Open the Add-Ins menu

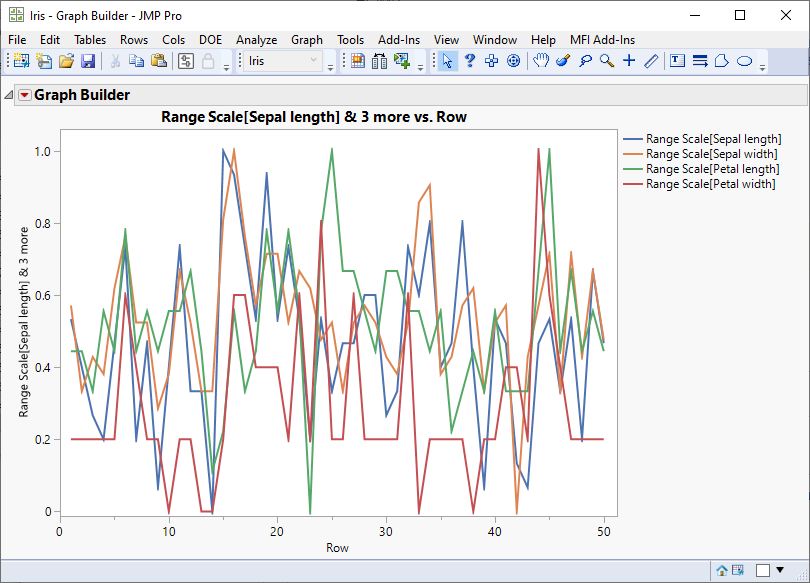pyautogui.click(x=399, y=39)
